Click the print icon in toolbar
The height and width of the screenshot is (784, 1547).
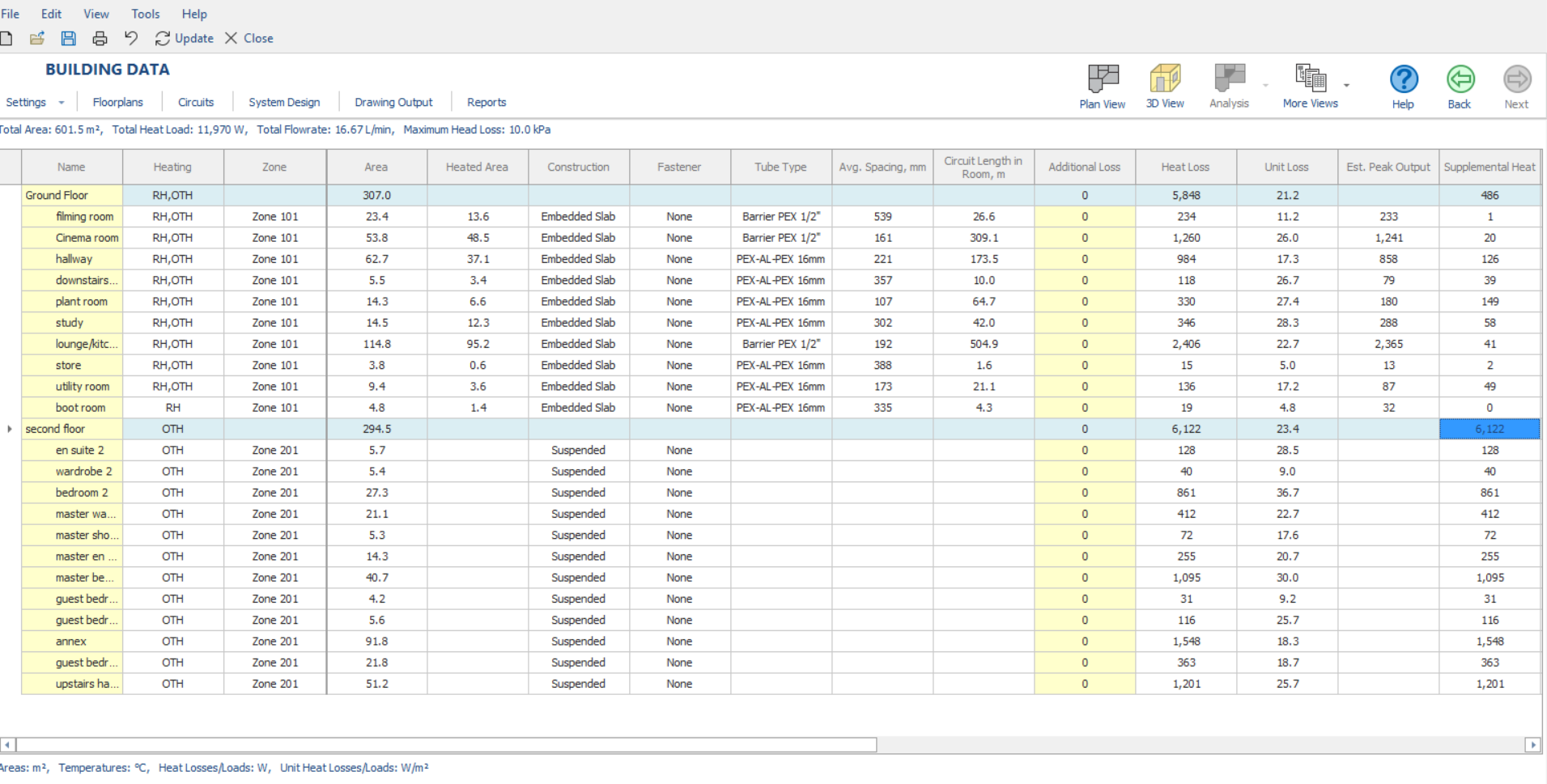coord(100,38)
